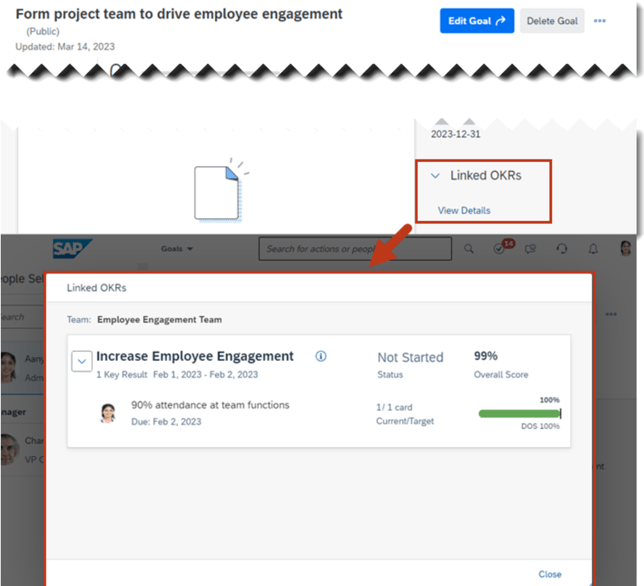Screen dimensions: 644x586
Task: Open the Goals dropdown menu
Action: (176, 249)
